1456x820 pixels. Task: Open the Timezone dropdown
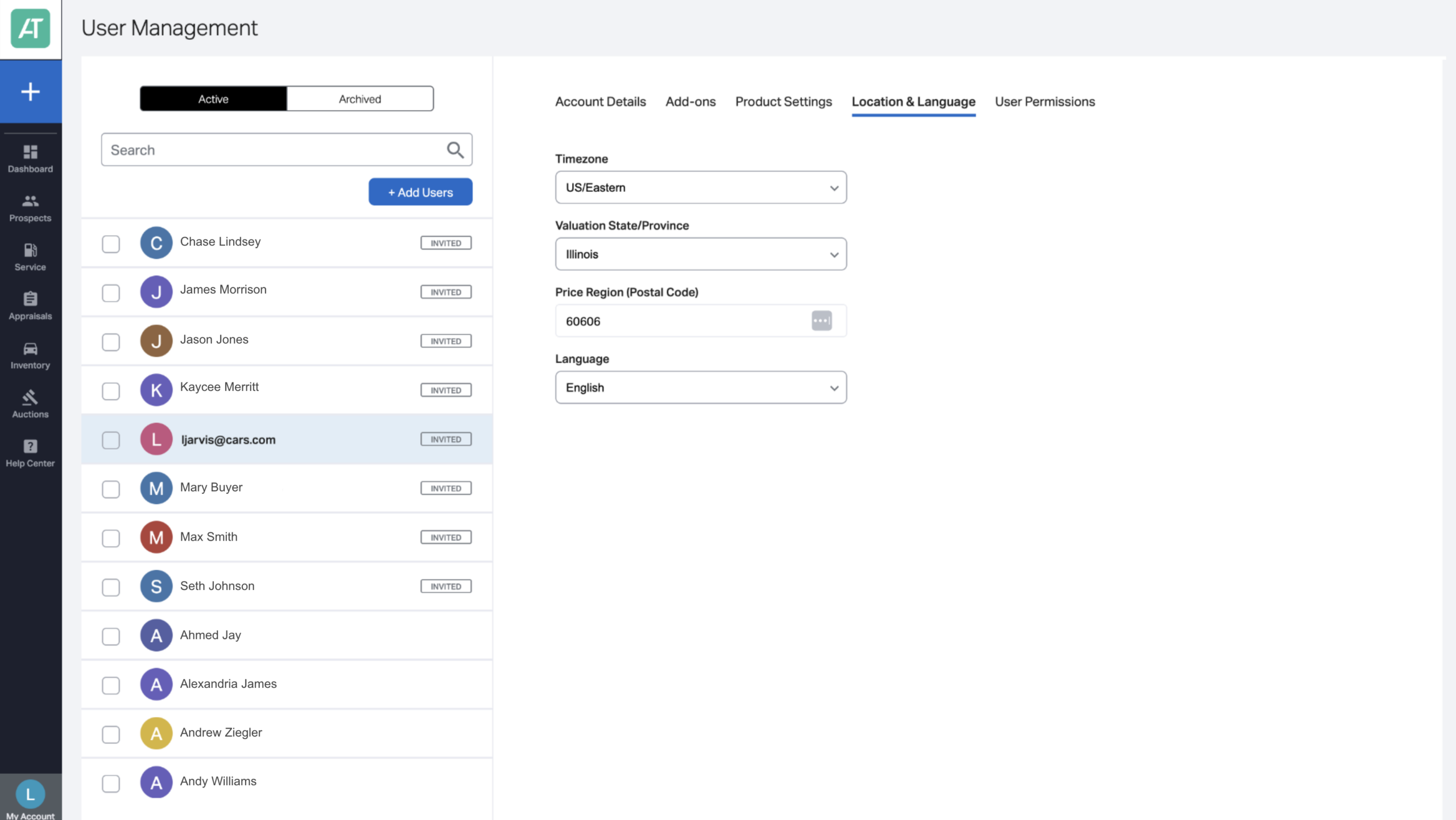pos(701,187)
